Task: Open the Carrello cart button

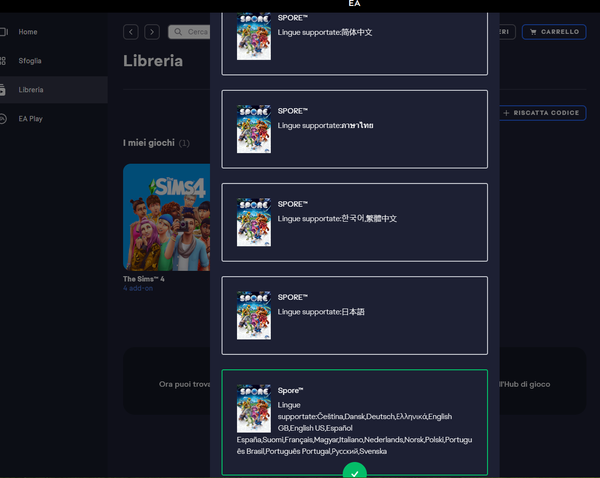Action: coord(554,32)
